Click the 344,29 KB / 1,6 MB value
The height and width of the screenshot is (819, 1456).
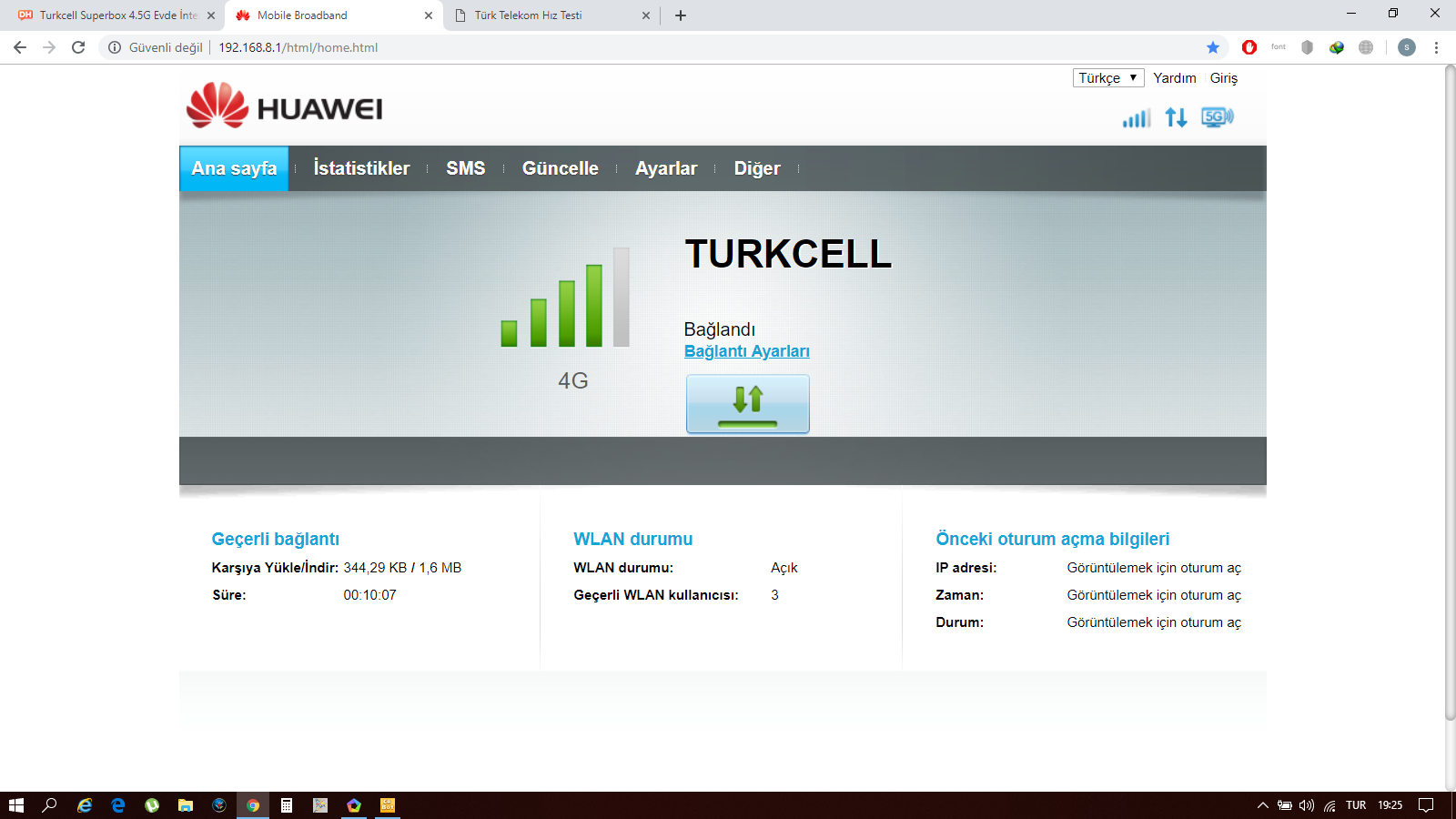coord(402,568)
